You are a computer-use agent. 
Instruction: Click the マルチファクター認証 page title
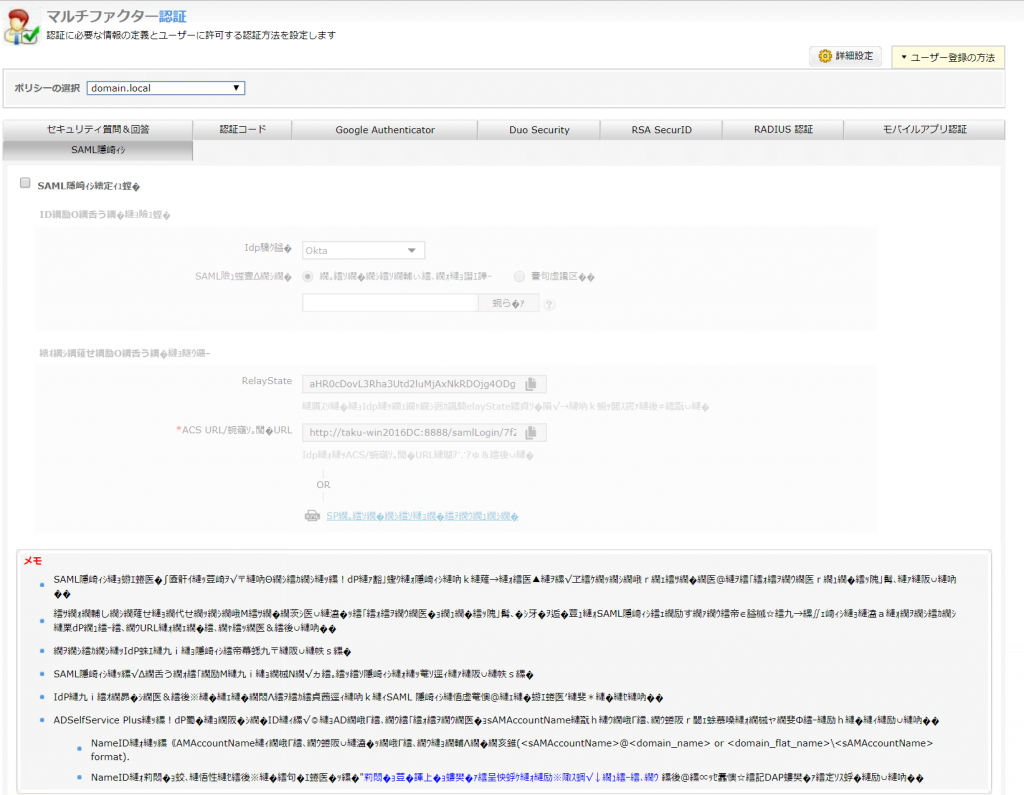coord(116,16)
